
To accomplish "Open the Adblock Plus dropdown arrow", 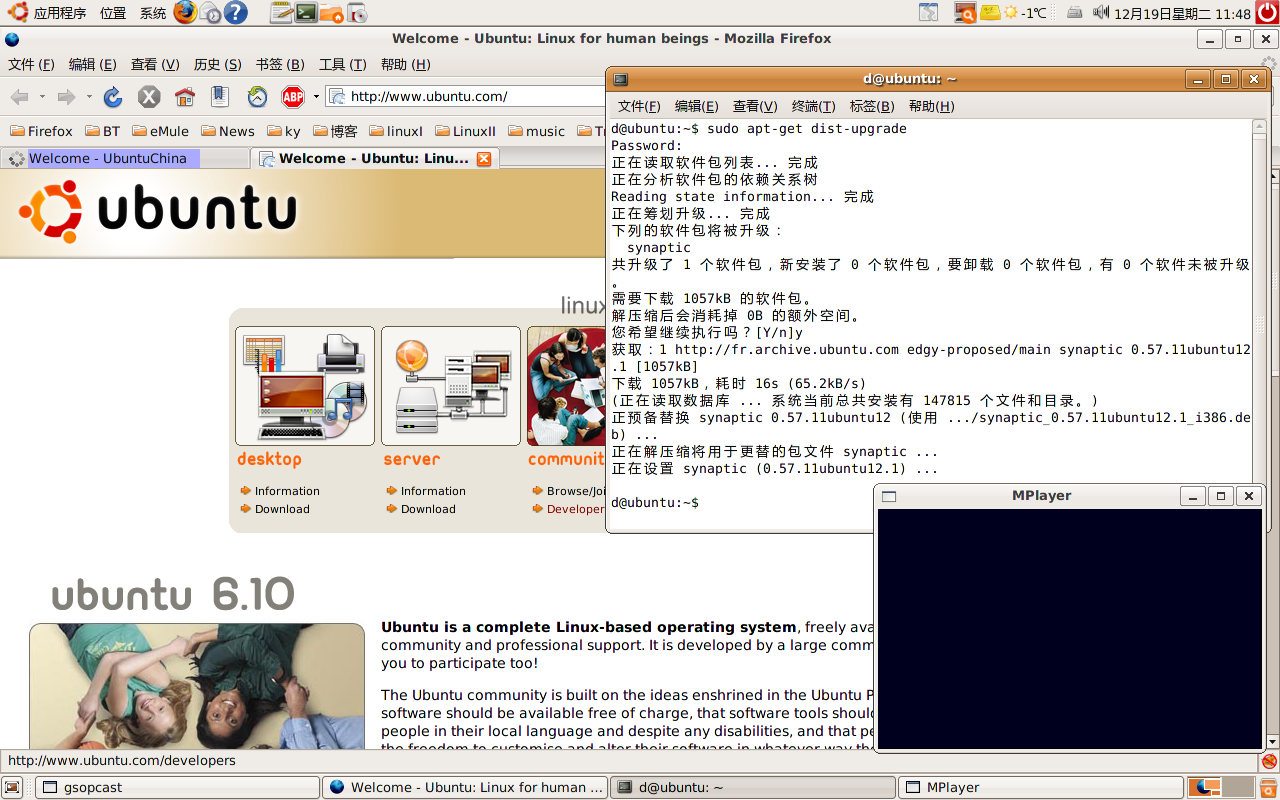I will pos(316,97).
